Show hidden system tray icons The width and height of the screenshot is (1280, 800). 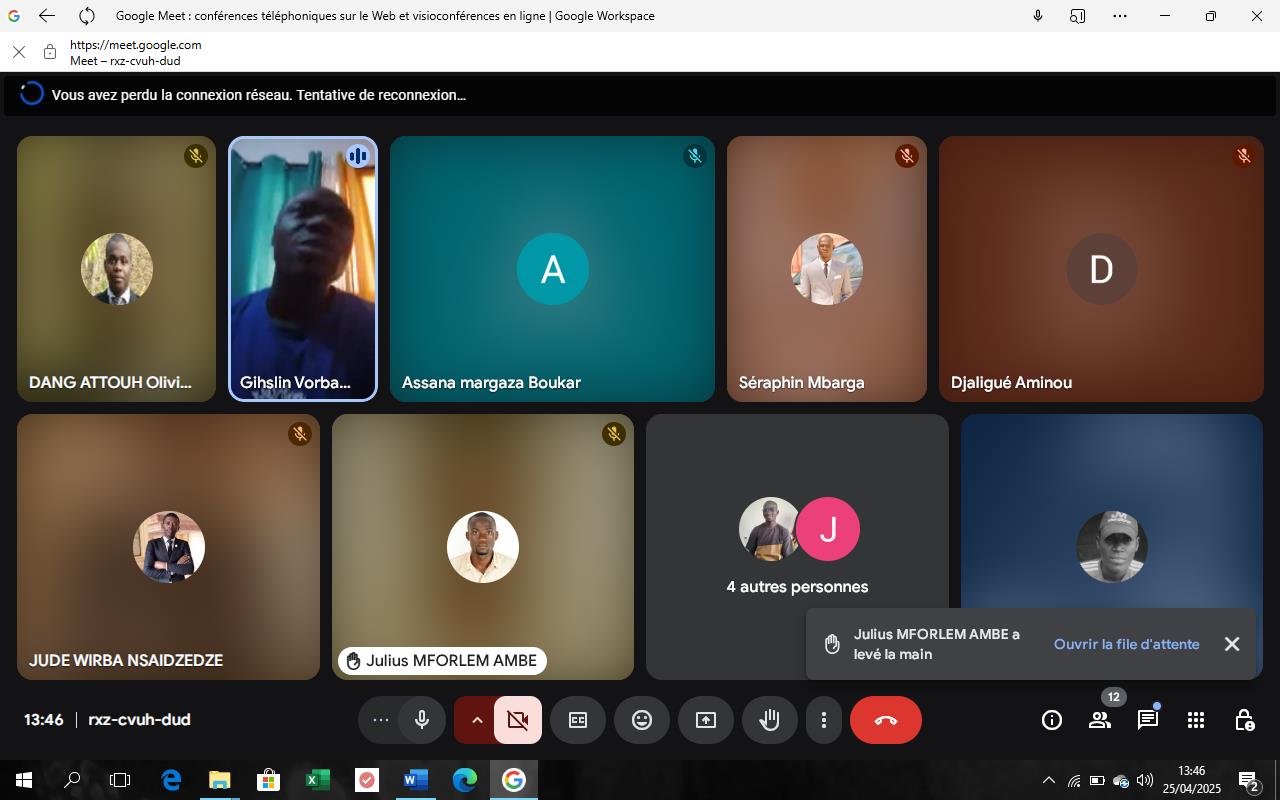click(1048, 780)
